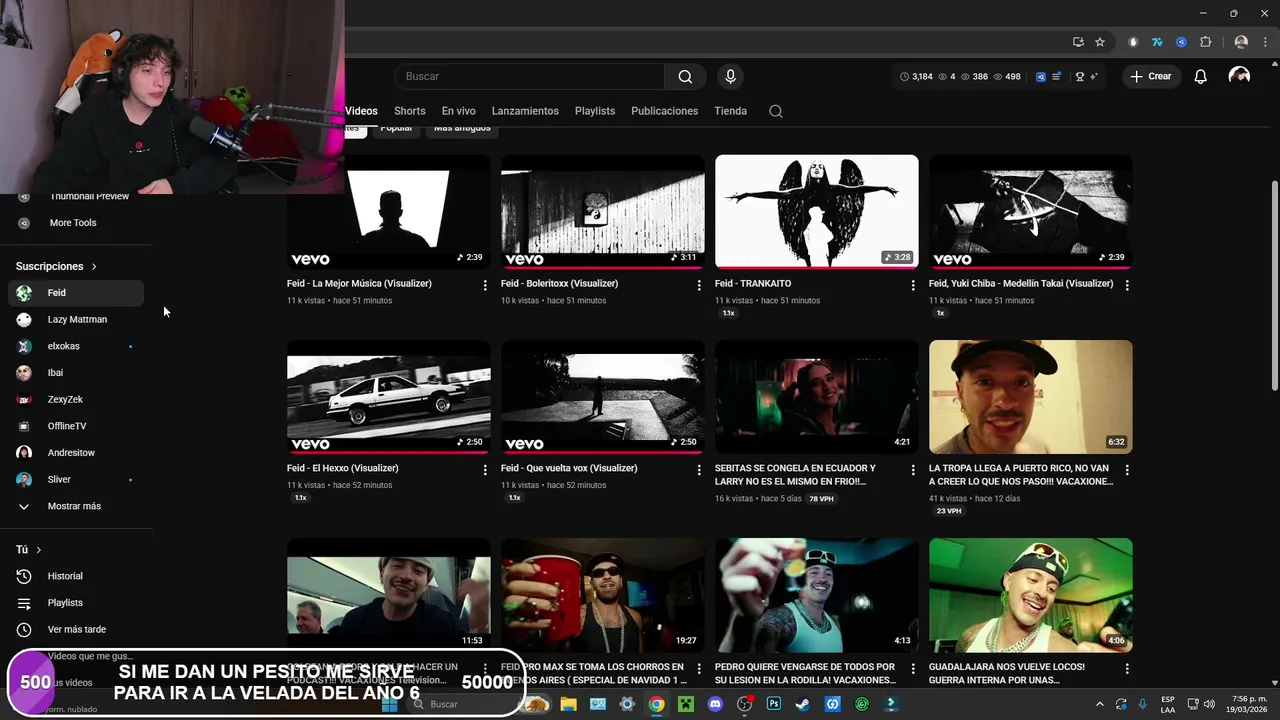
Task: Click the taskbar volume speaker icon
Action: coord(1208,704)
